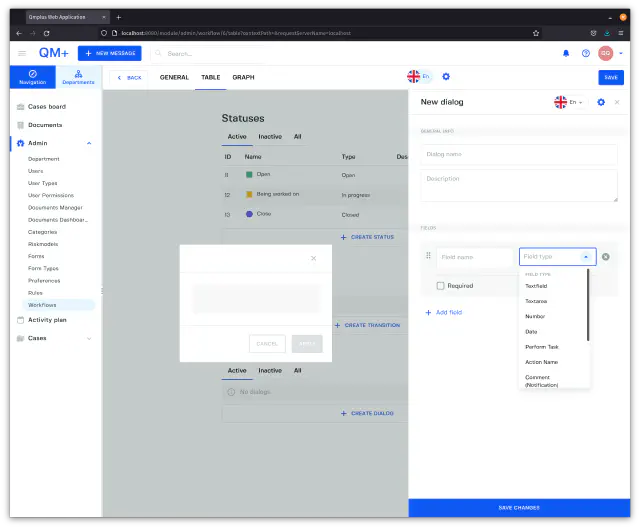Viewport: 640px width, 528px height.
Task: Expand the Cases section chevron
Action: point(89,339)
